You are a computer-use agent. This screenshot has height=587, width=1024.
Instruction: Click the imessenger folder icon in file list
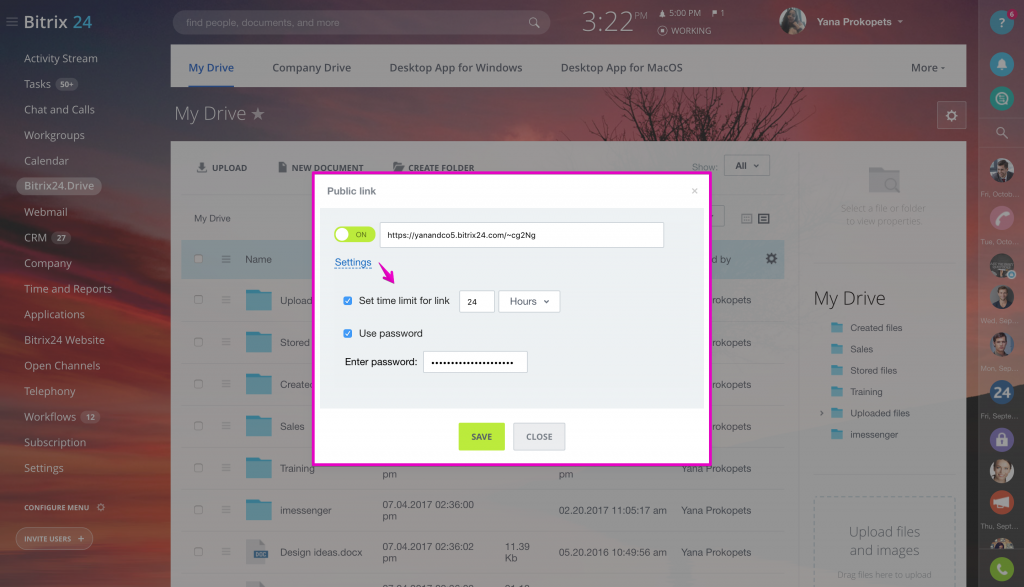pos(259,509)
